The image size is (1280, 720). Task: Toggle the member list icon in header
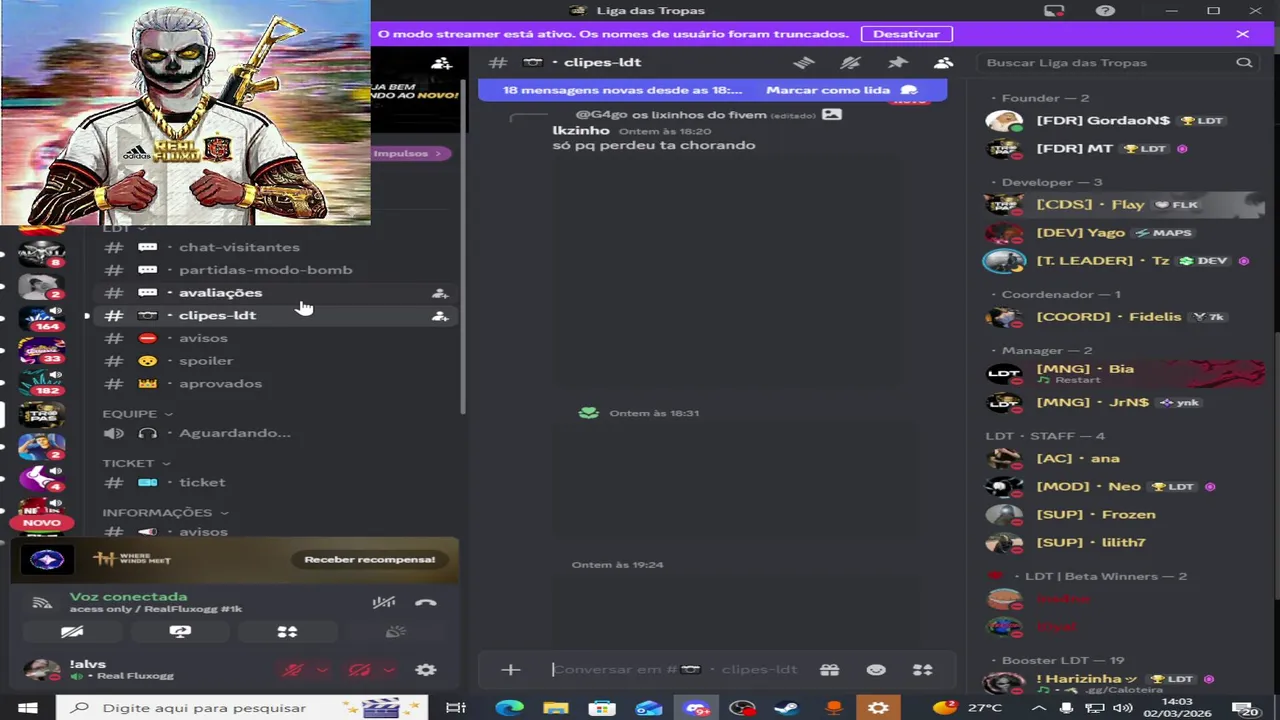[943, 62]
